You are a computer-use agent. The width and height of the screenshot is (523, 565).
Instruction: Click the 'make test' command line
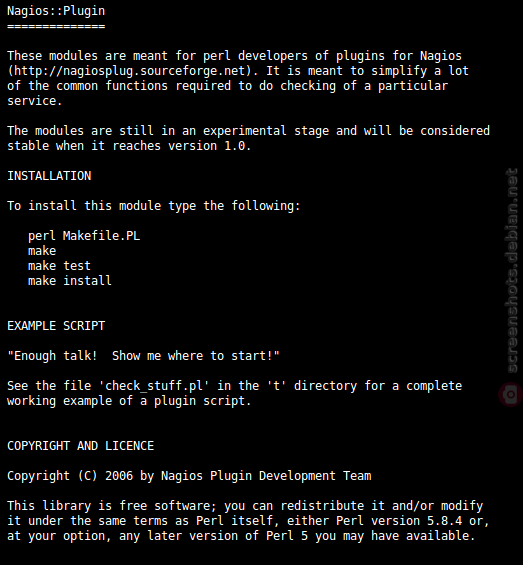(59, 266)
